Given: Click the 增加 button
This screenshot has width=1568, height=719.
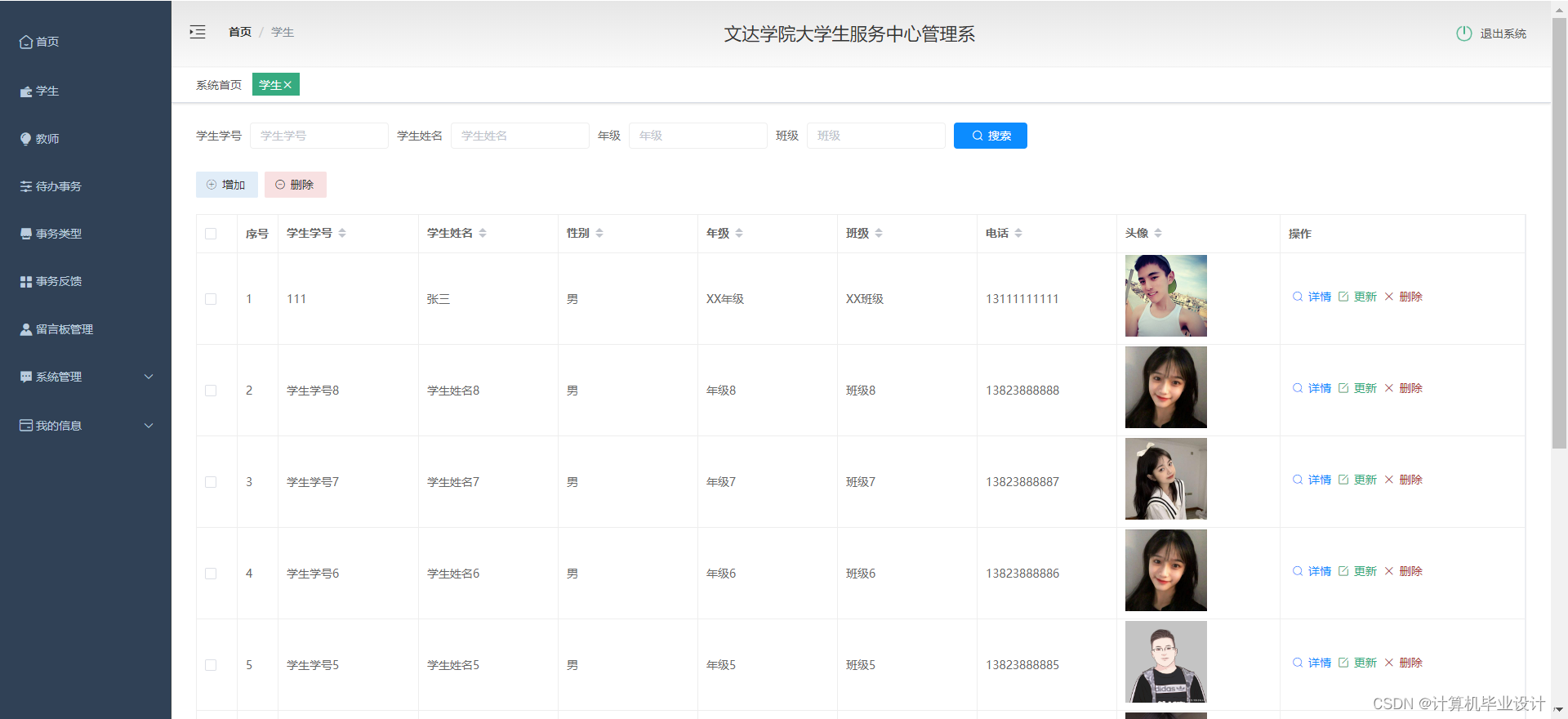Looking at the screenshot, I should 227,185.
